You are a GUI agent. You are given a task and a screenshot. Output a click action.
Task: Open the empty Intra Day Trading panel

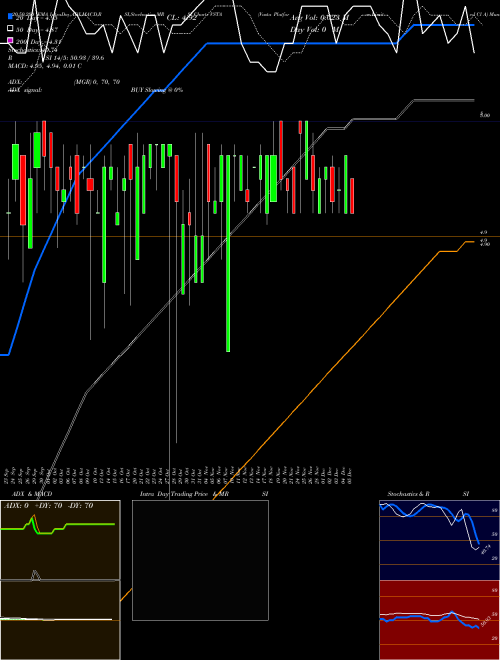click(x=200, y=560)
